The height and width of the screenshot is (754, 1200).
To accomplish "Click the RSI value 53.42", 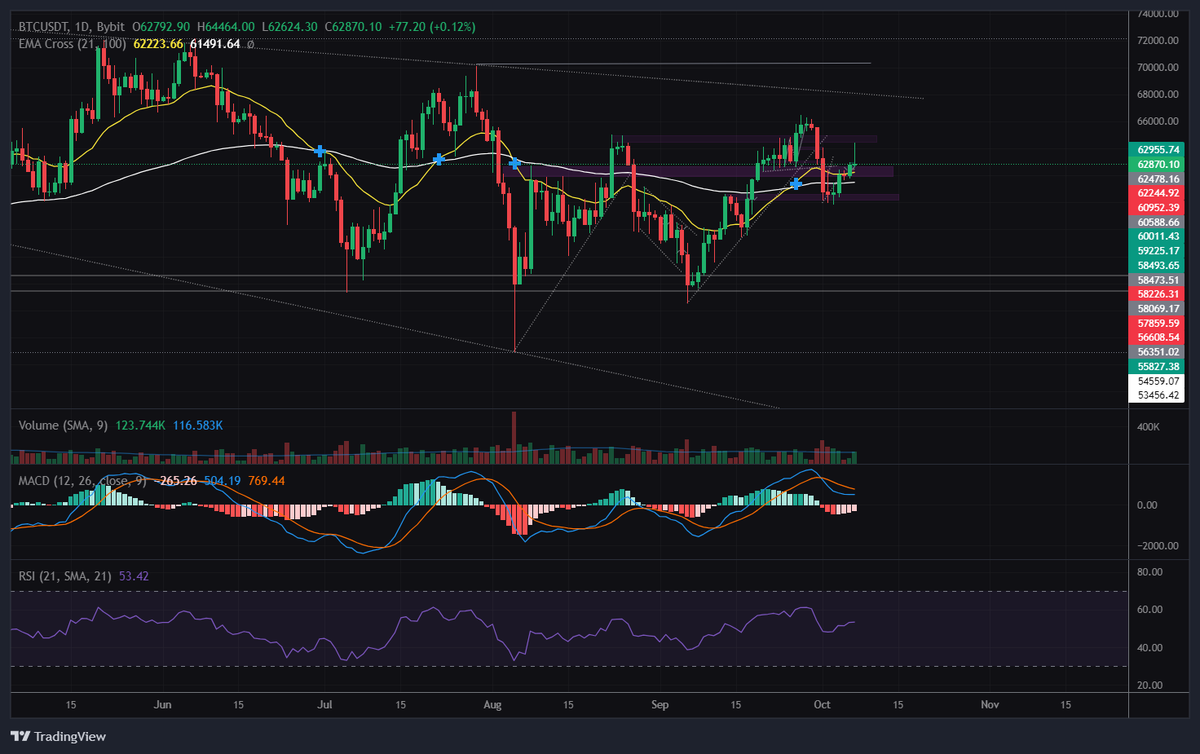I will 134,576.
